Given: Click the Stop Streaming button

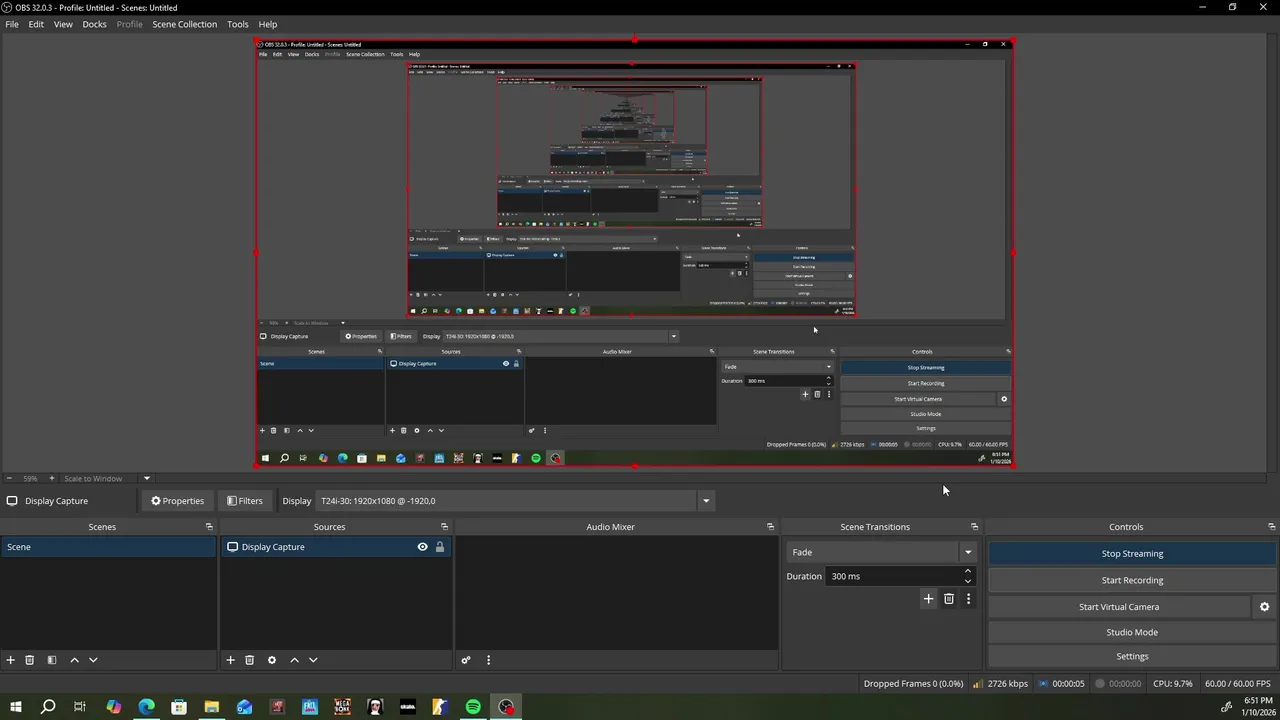Looking at the screenshot, I should 1132,554.
